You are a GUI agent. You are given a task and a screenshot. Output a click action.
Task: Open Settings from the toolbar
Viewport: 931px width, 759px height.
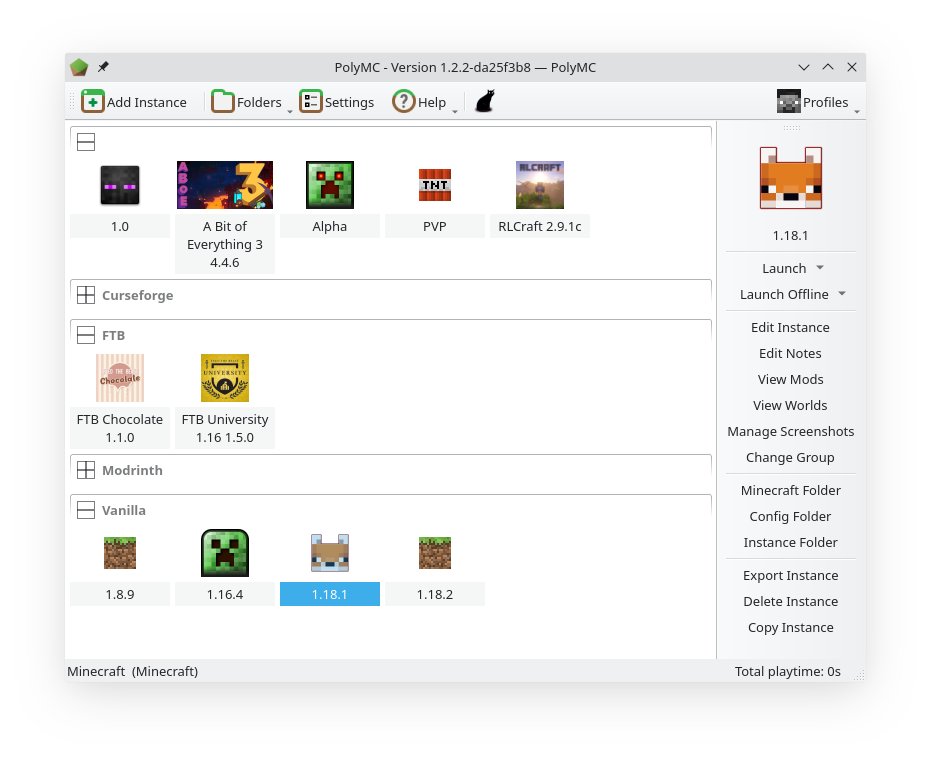337,102
